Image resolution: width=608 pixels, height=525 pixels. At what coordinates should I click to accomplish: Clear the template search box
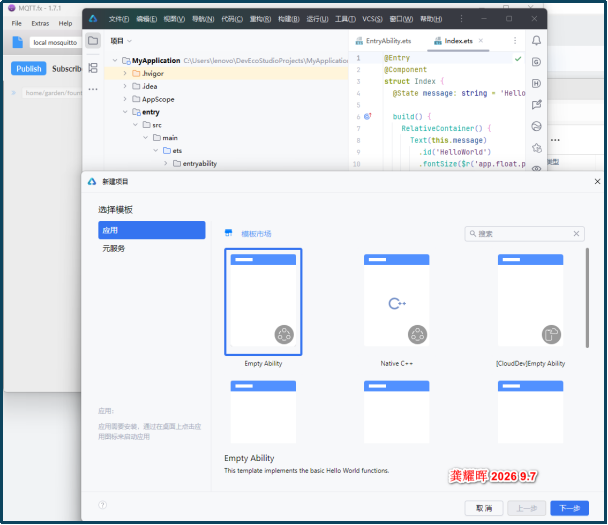coord(576,233)
